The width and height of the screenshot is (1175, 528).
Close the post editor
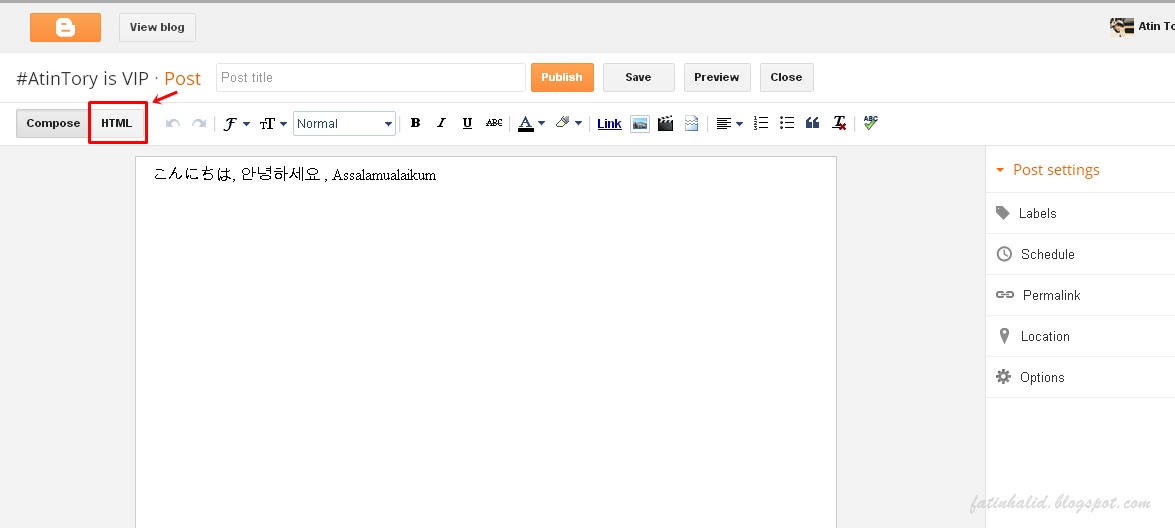tap(786, 77)
